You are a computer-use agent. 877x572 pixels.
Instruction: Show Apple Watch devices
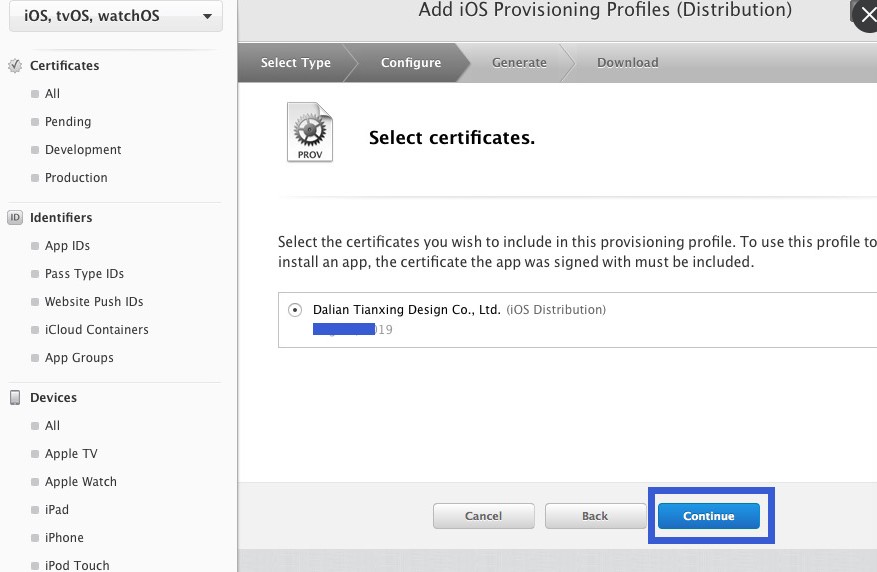click(80, 482)
